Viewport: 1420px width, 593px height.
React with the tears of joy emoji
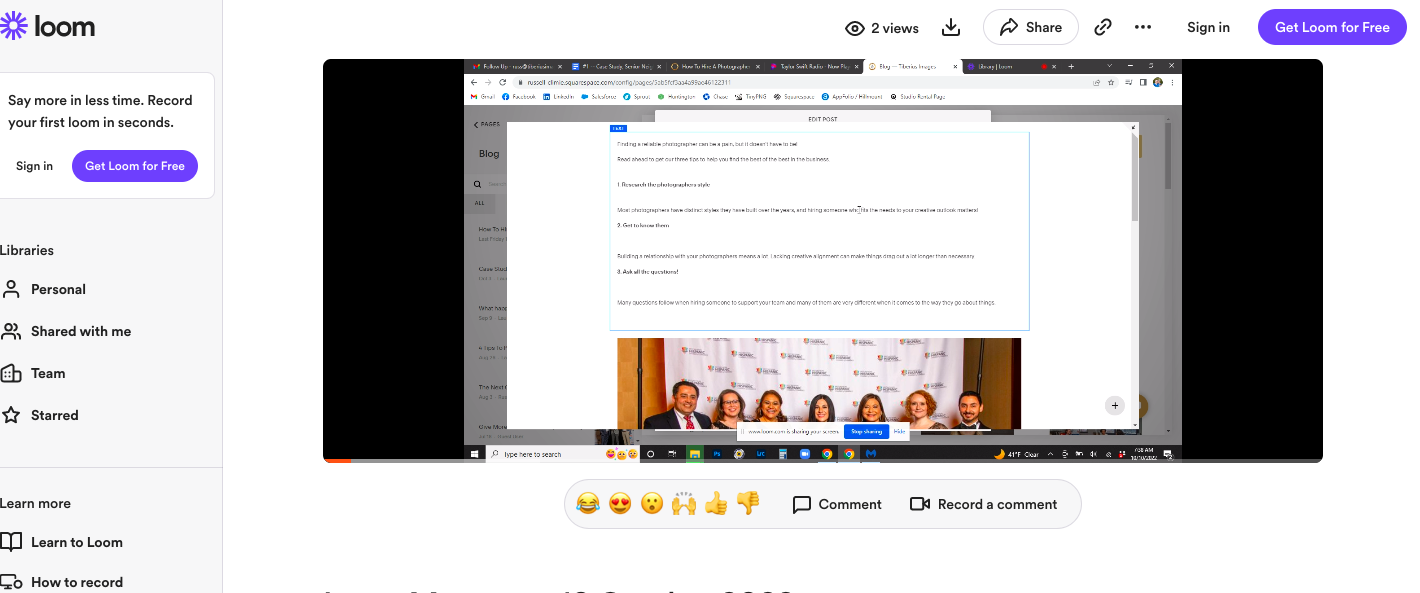[x=588, y=504]
